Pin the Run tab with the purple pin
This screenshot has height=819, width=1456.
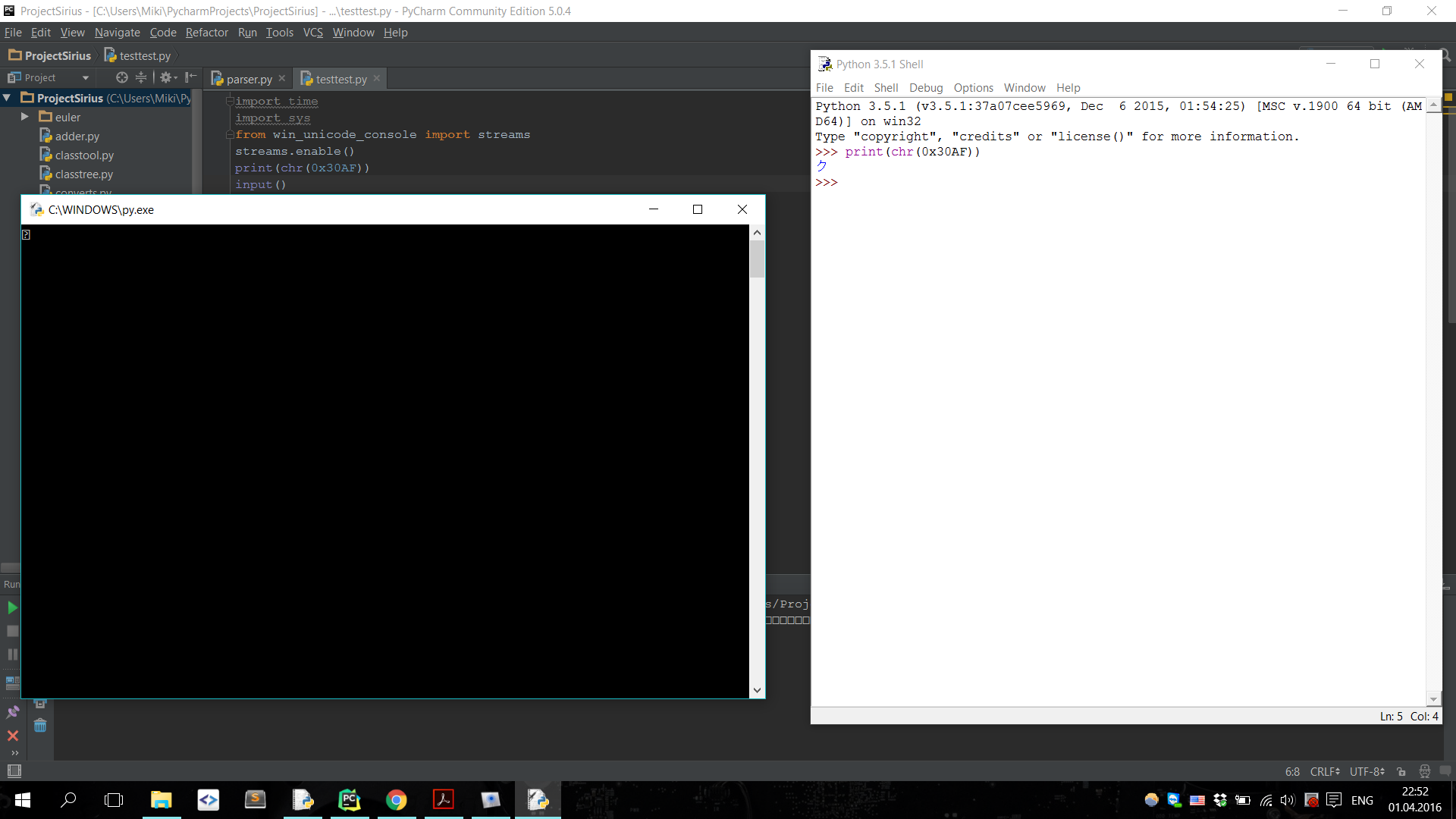13,712
